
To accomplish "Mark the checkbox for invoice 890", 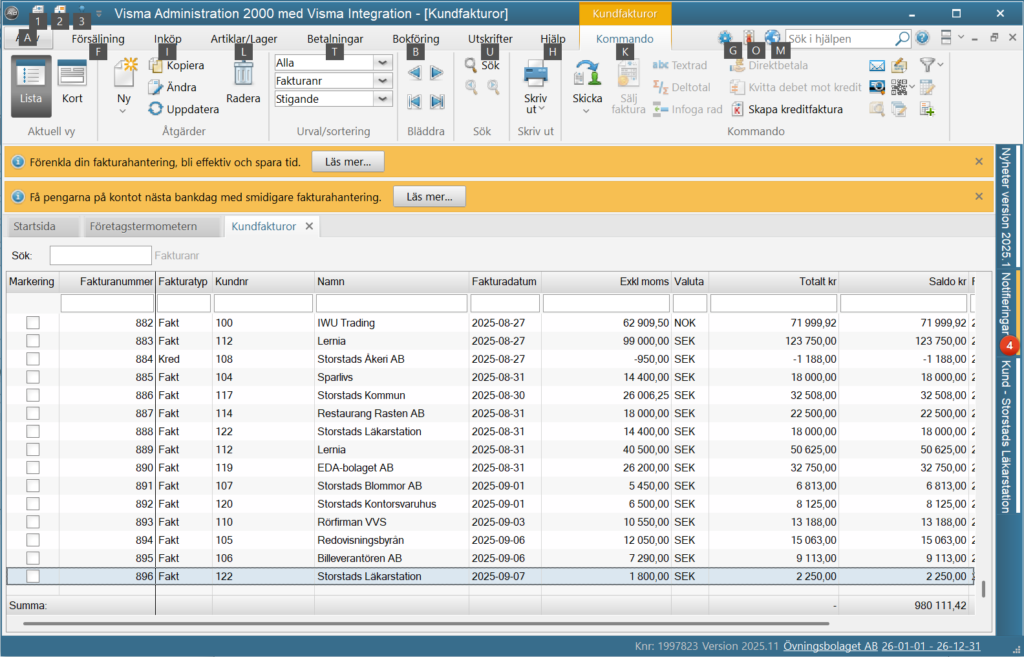I will click(33, 468).
